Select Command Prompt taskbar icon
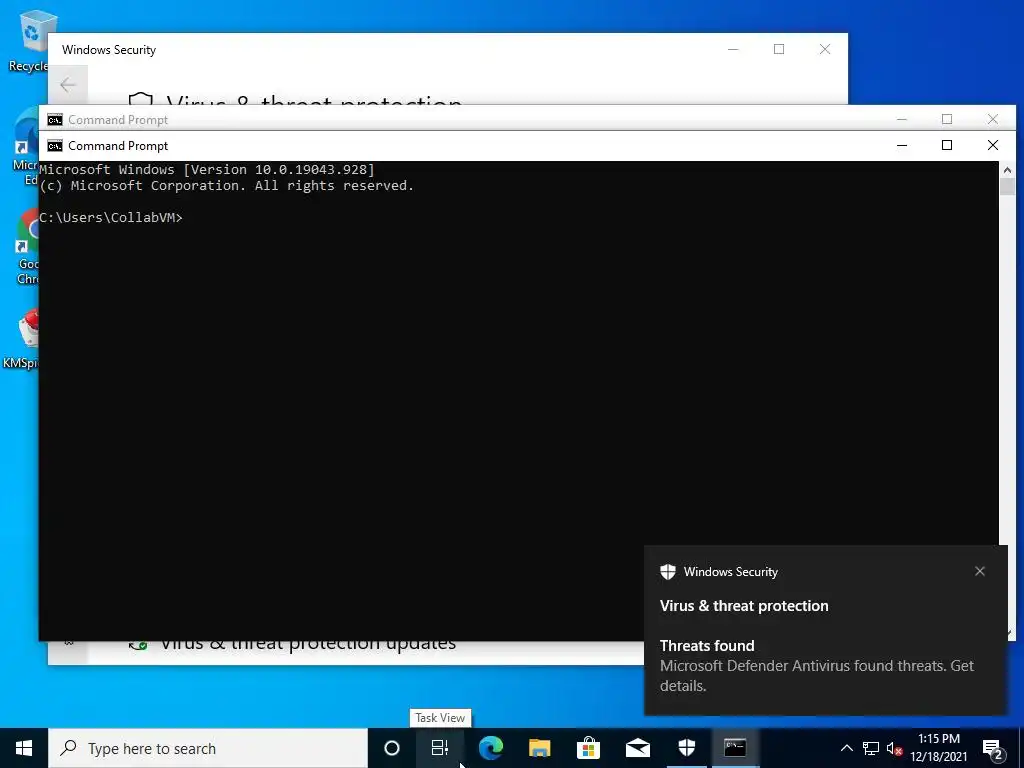This screenshot has width=1024, height=768. coord(735,748)
